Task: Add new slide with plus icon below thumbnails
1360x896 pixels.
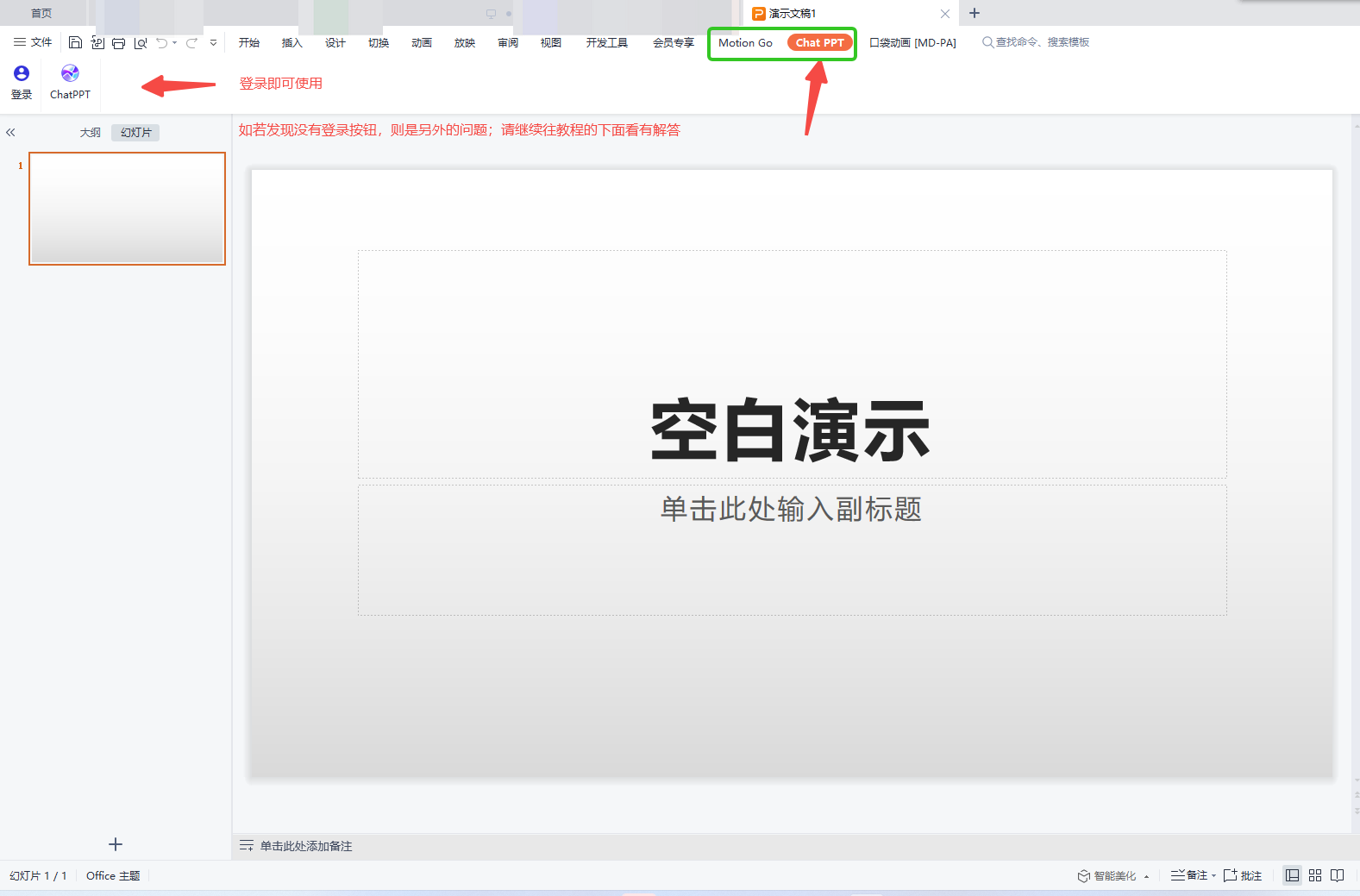Action: tap(116, 844)
